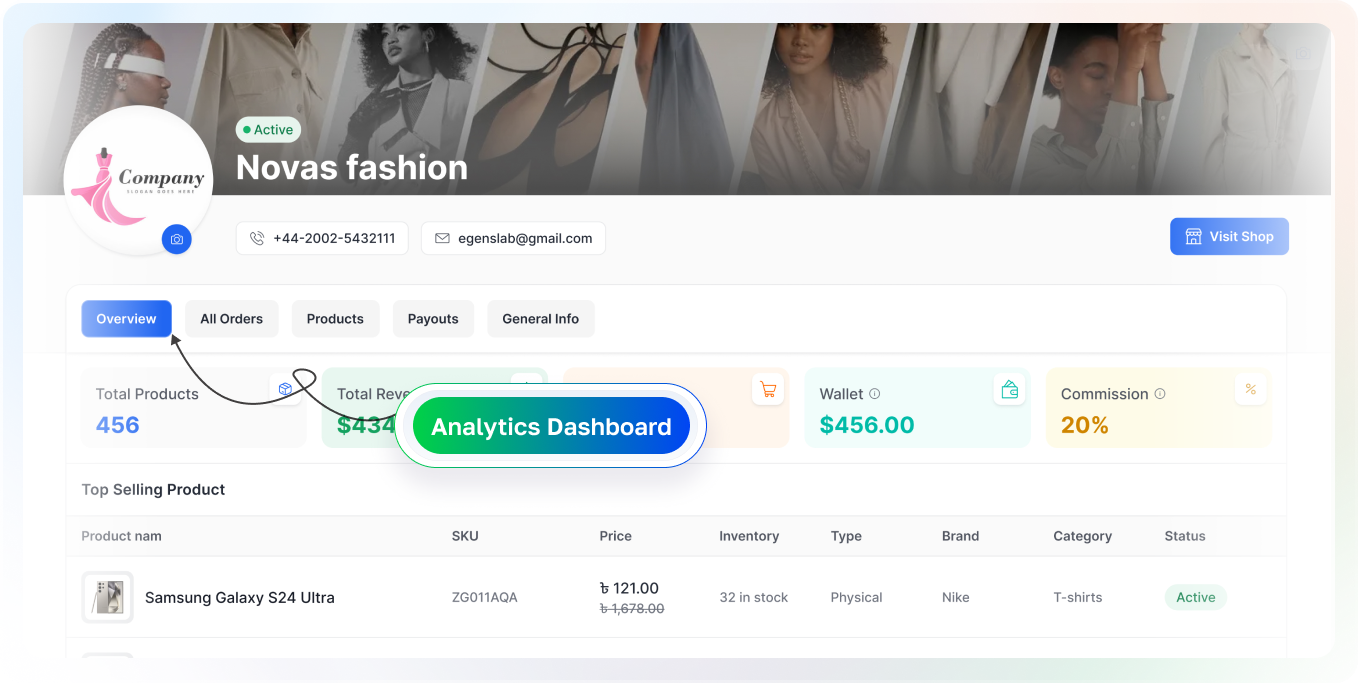This screenshot has width=1358, height=683.
Task: Click the cover photo camera icon
Action: pos(1303,54)
